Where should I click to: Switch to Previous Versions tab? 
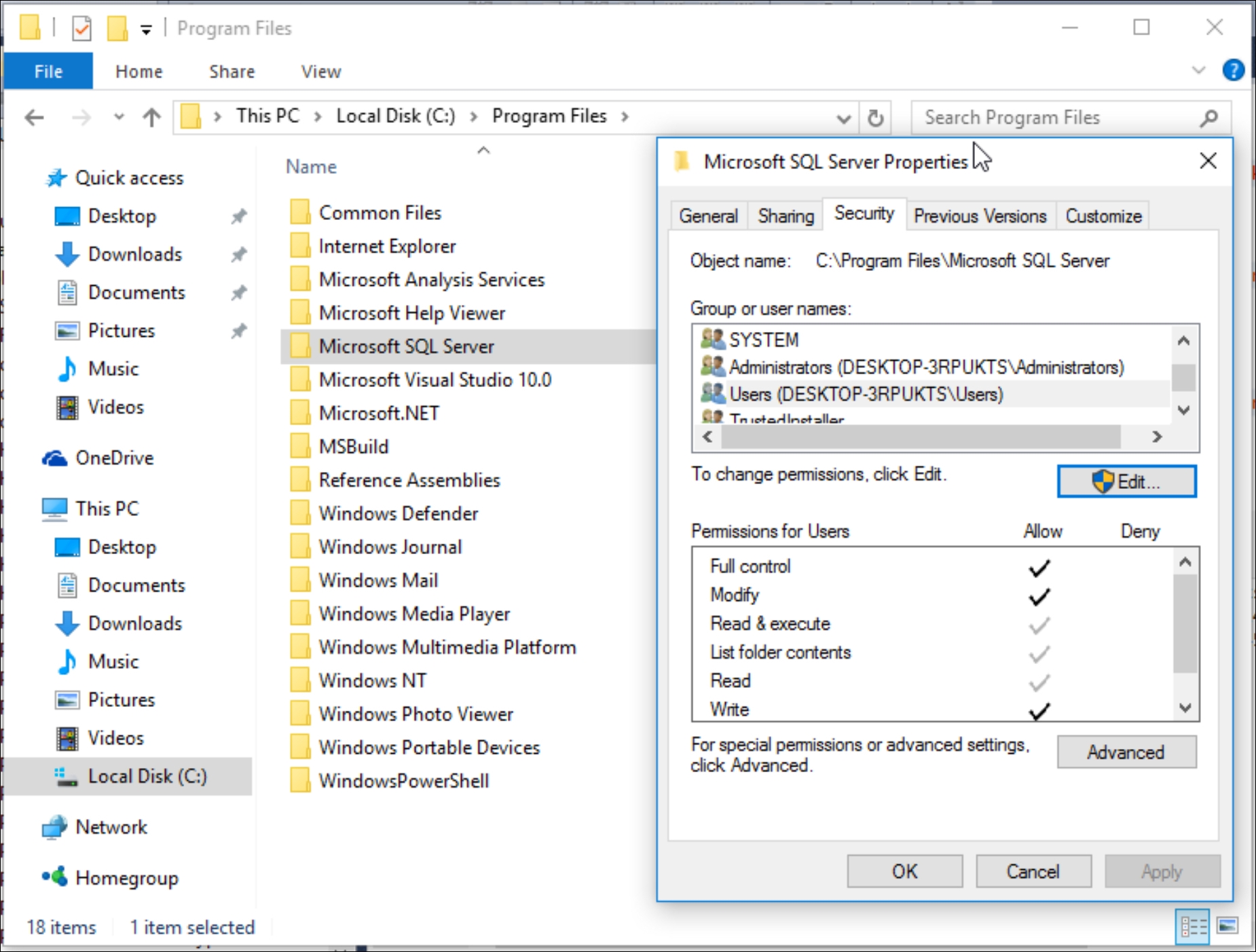pyautogui.click(x=980, y=216)
